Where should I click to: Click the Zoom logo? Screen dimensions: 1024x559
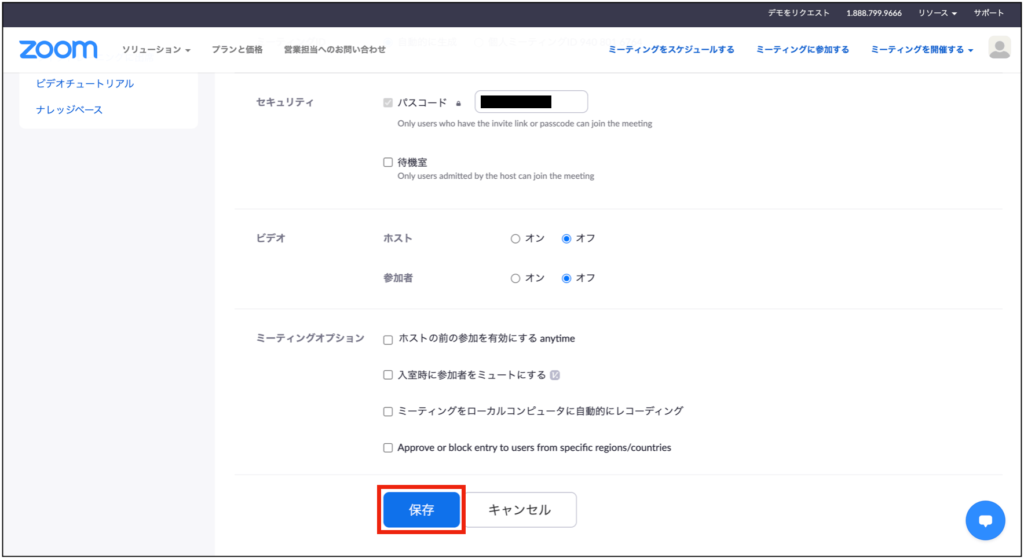[x=58, y=49]
